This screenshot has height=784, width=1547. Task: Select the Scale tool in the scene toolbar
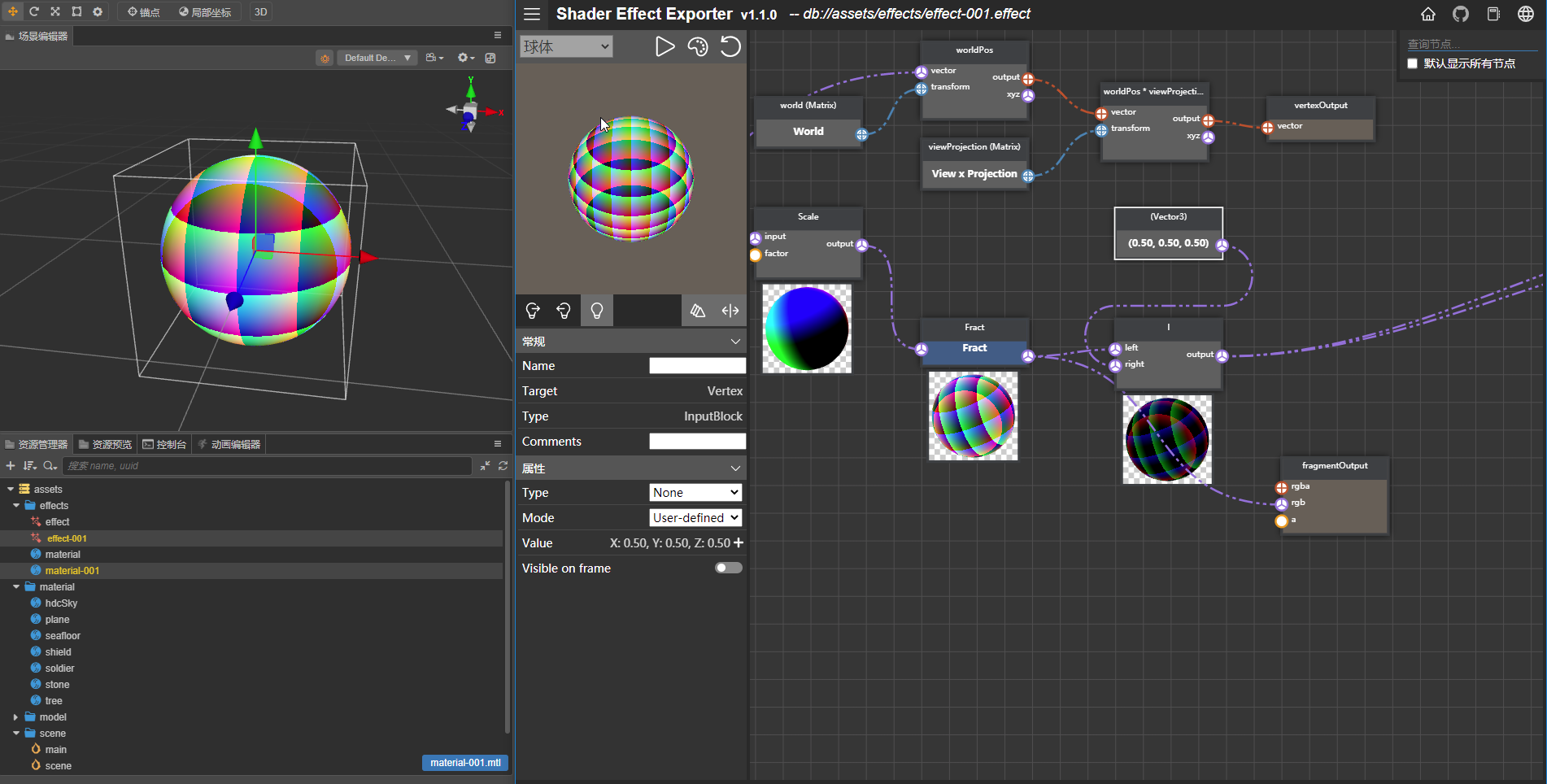54,11
